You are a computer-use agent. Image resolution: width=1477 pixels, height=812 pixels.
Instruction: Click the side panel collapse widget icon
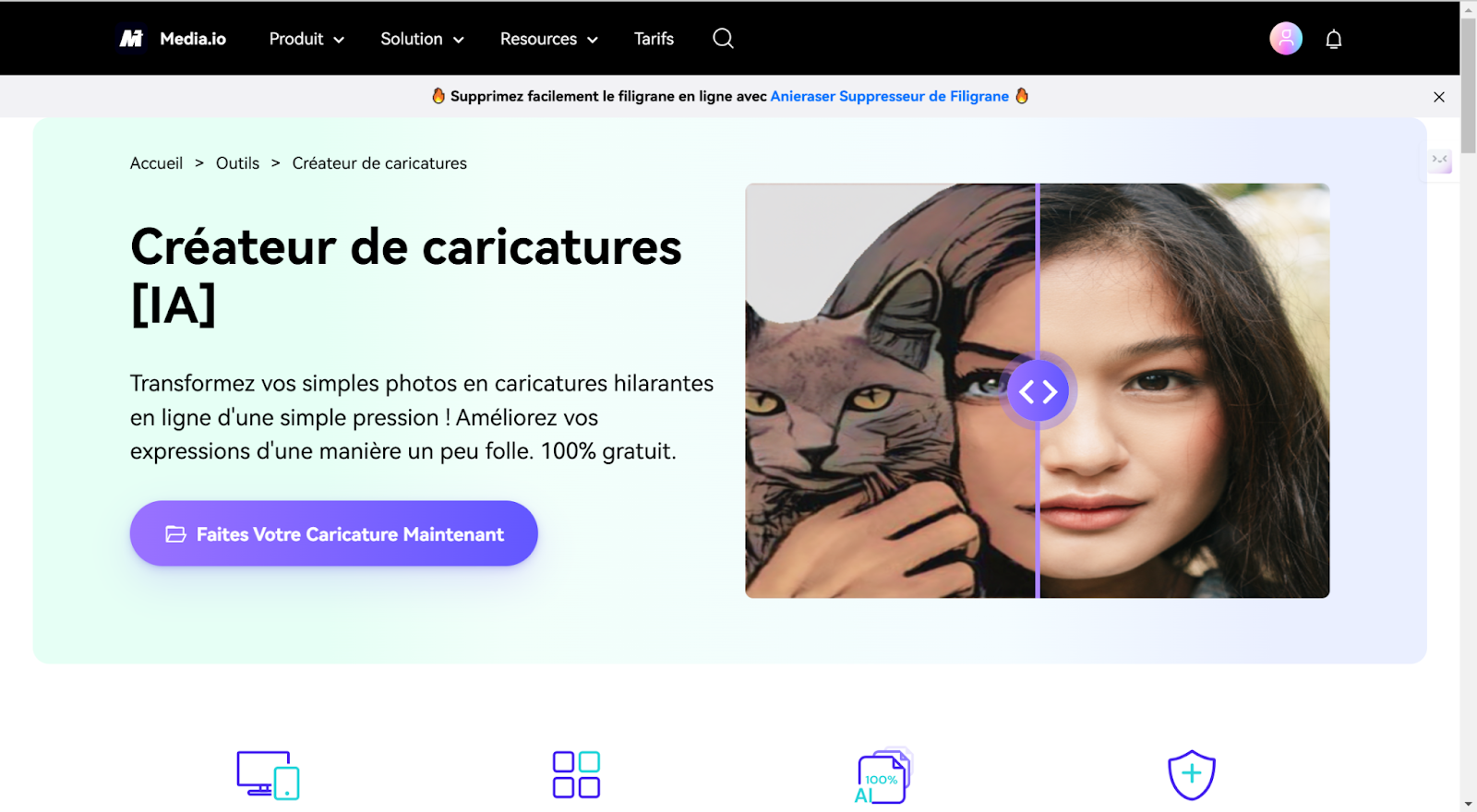pyautogui.click(x=1440, y=161)
